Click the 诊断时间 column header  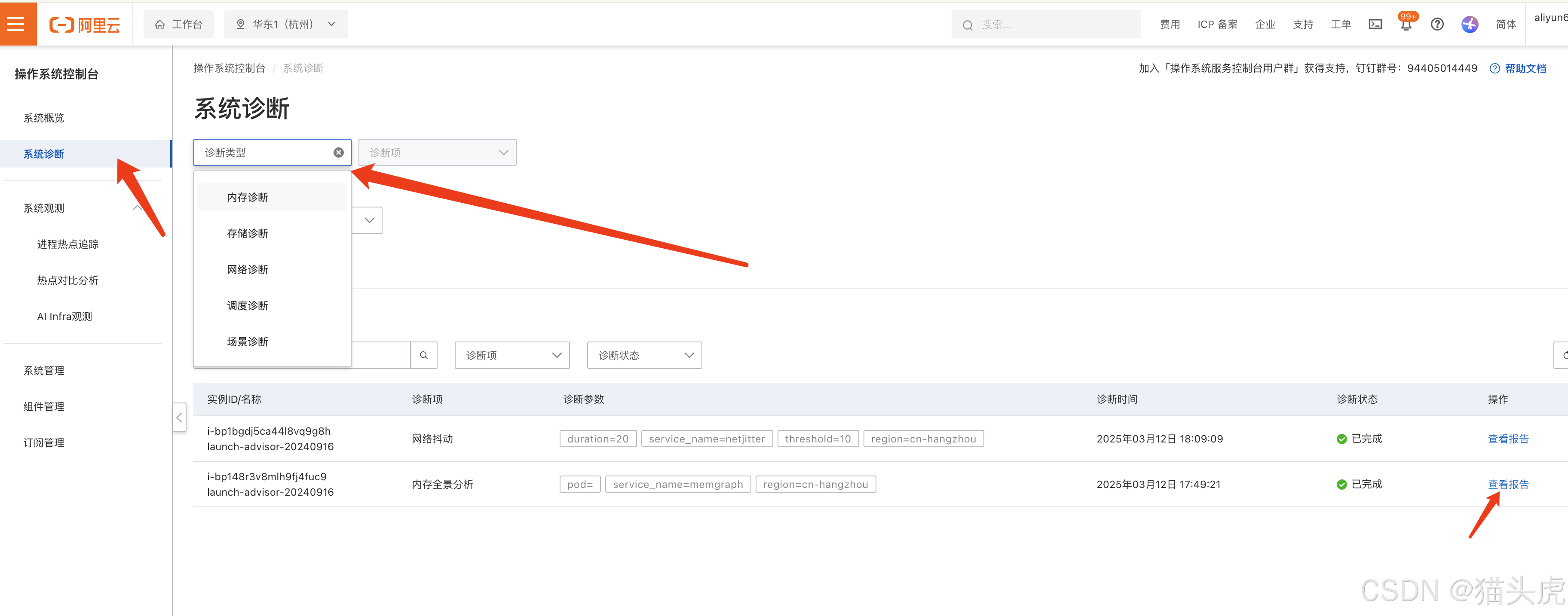coord(1116,399)
